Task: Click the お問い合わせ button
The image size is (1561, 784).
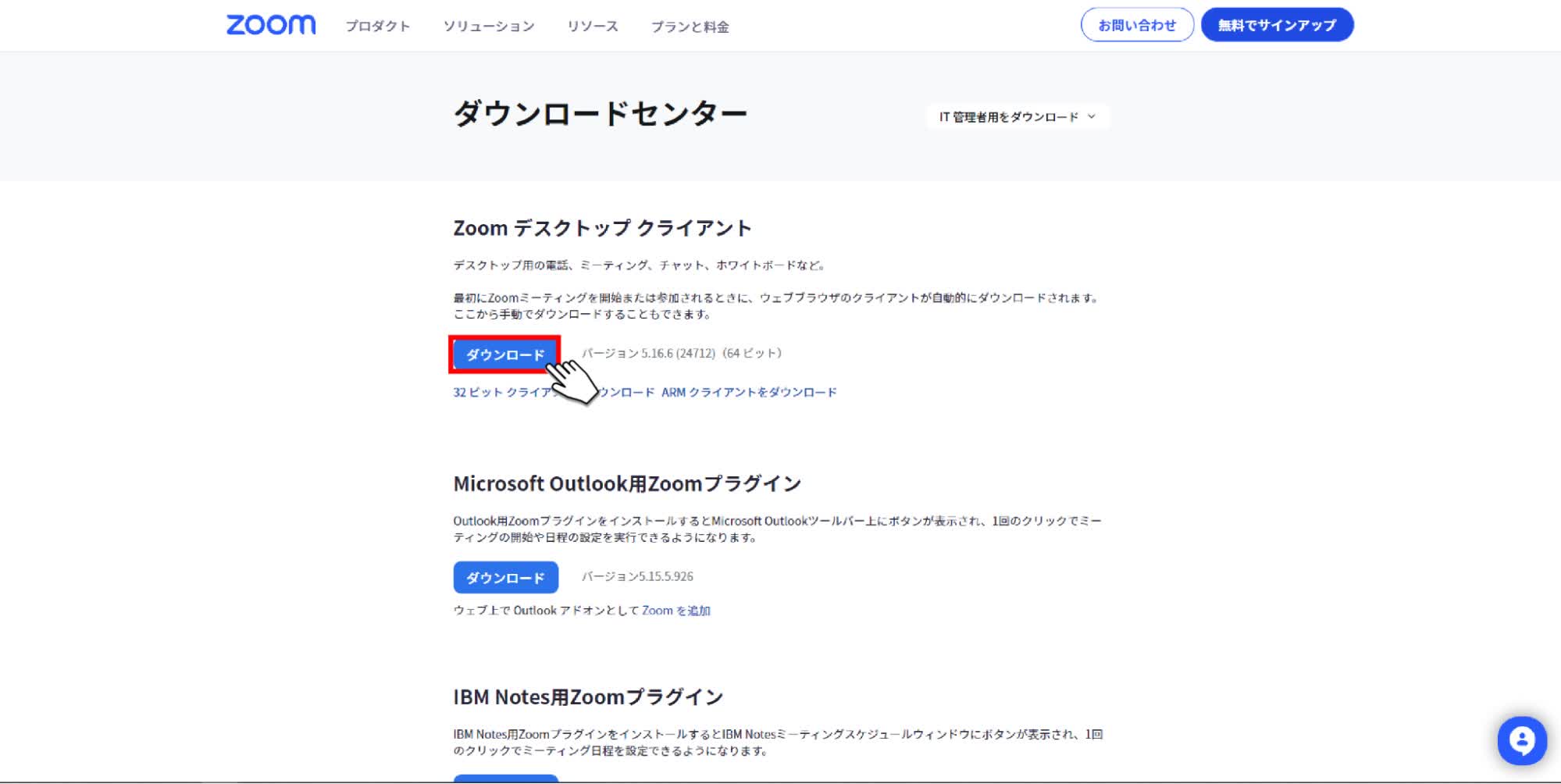Action: 1137,25
